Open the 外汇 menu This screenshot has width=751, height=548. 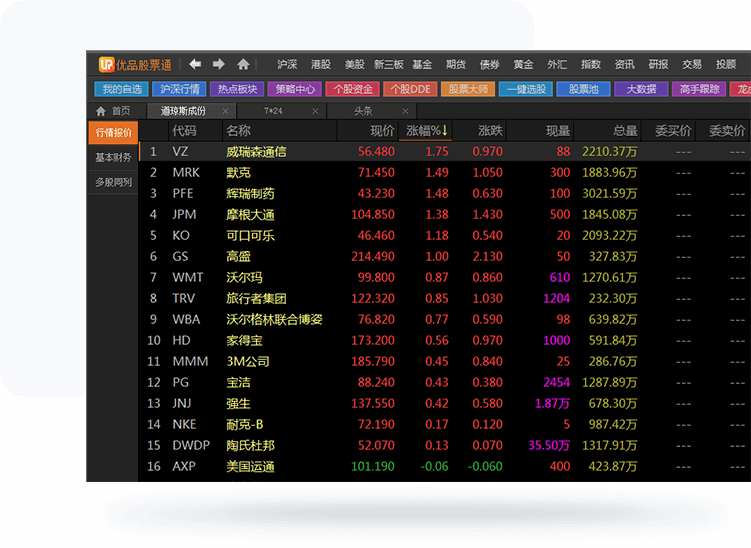557,64
